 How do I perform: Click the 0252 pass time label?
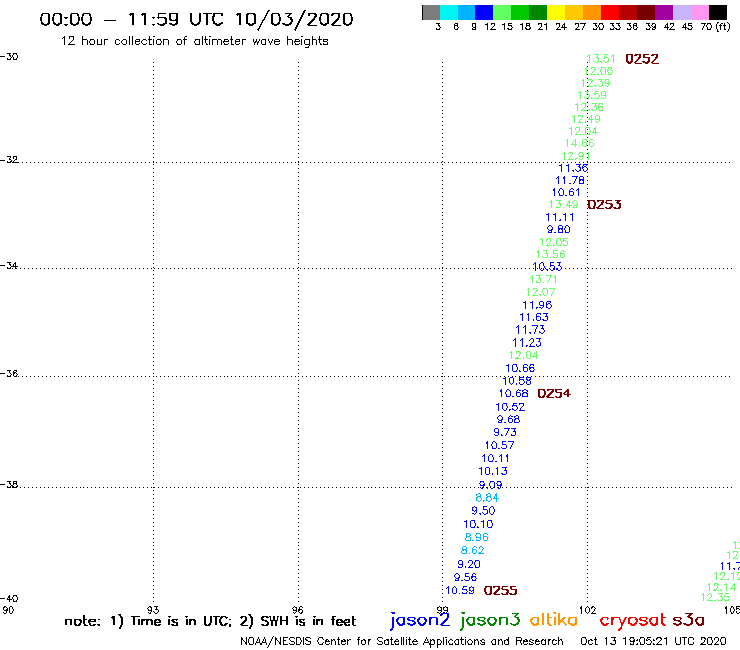pyautogui.click(x=642, y=59)
